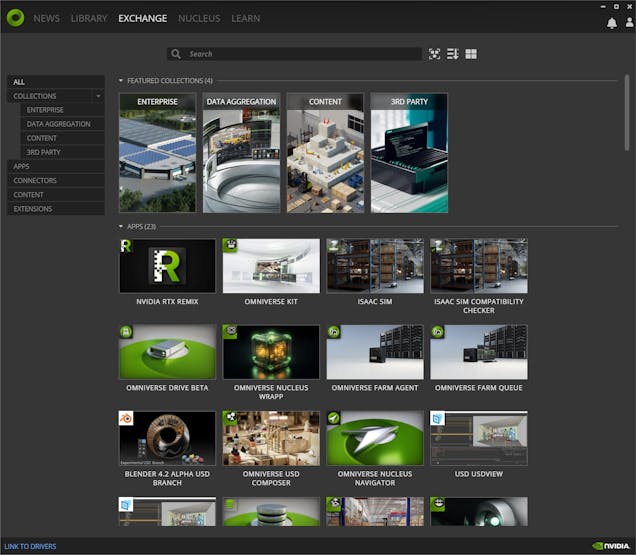Open the Isaac Sim app thumbnail

pyautogui.click(x=375, y=265)
